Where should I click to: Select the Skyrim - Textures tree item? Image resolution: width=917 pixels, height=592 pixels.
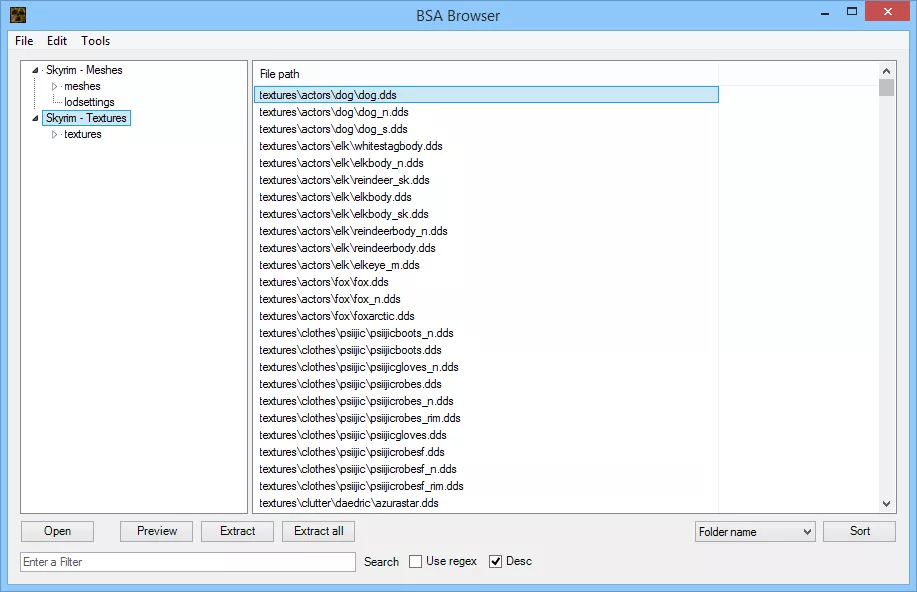click(87, 118)
